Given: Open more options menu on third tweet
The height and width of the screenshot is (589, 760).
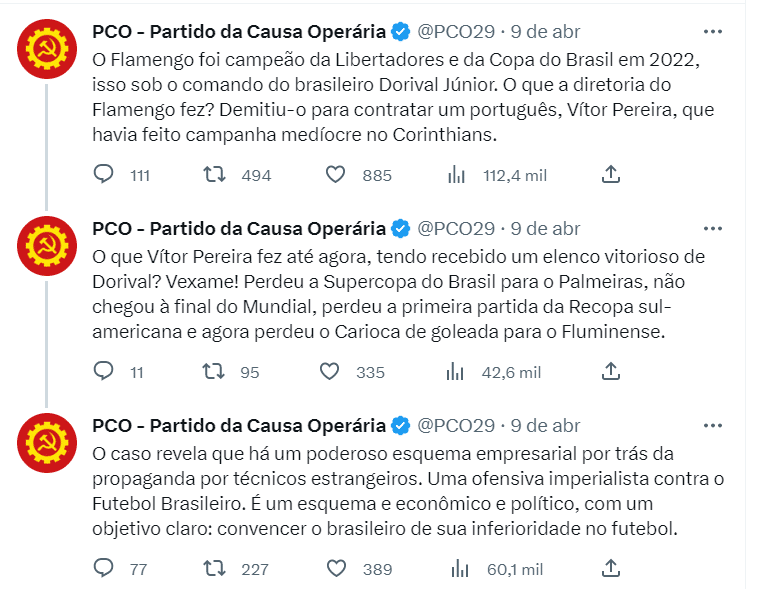Looking at the screenshot, I should tap(712, 426).
